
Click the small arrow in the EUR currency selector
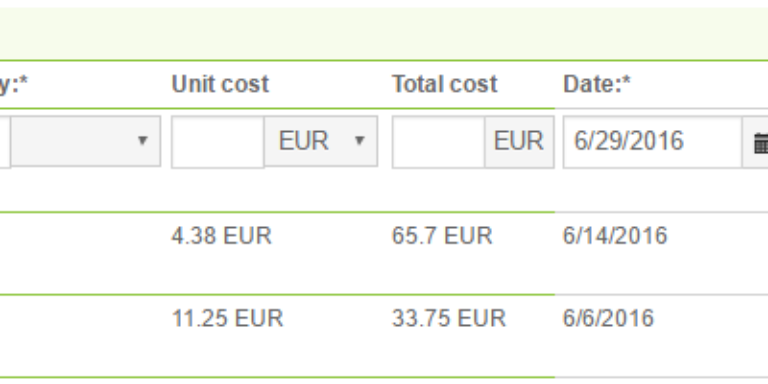[359, 141]
